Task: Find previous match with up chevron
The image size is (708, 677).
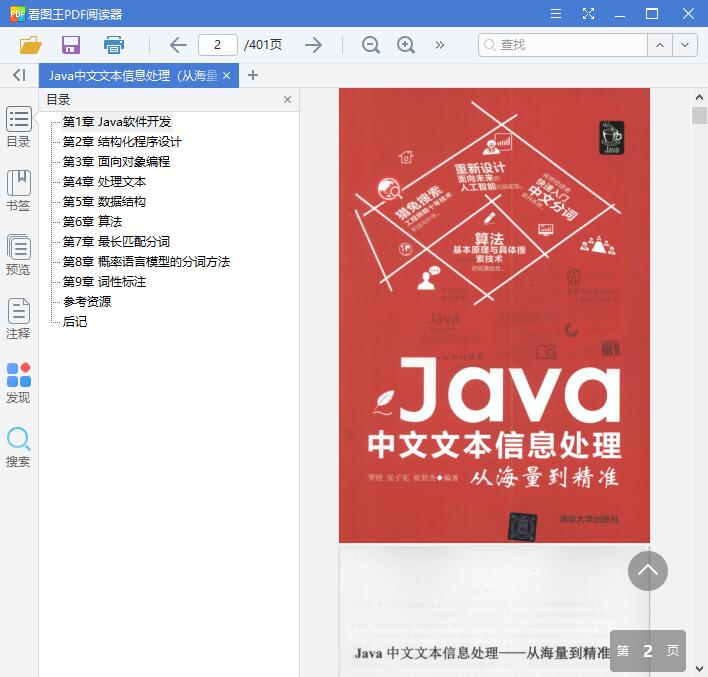Action: point(660,45)
